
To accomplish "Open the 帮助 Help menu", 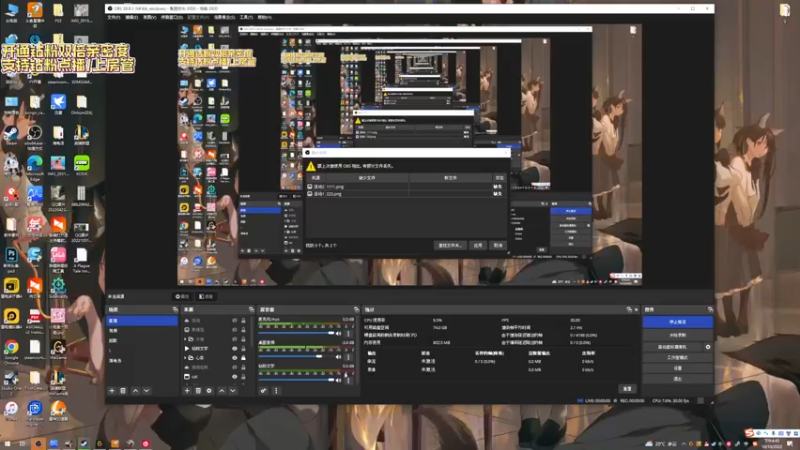I will coord(264,17).
